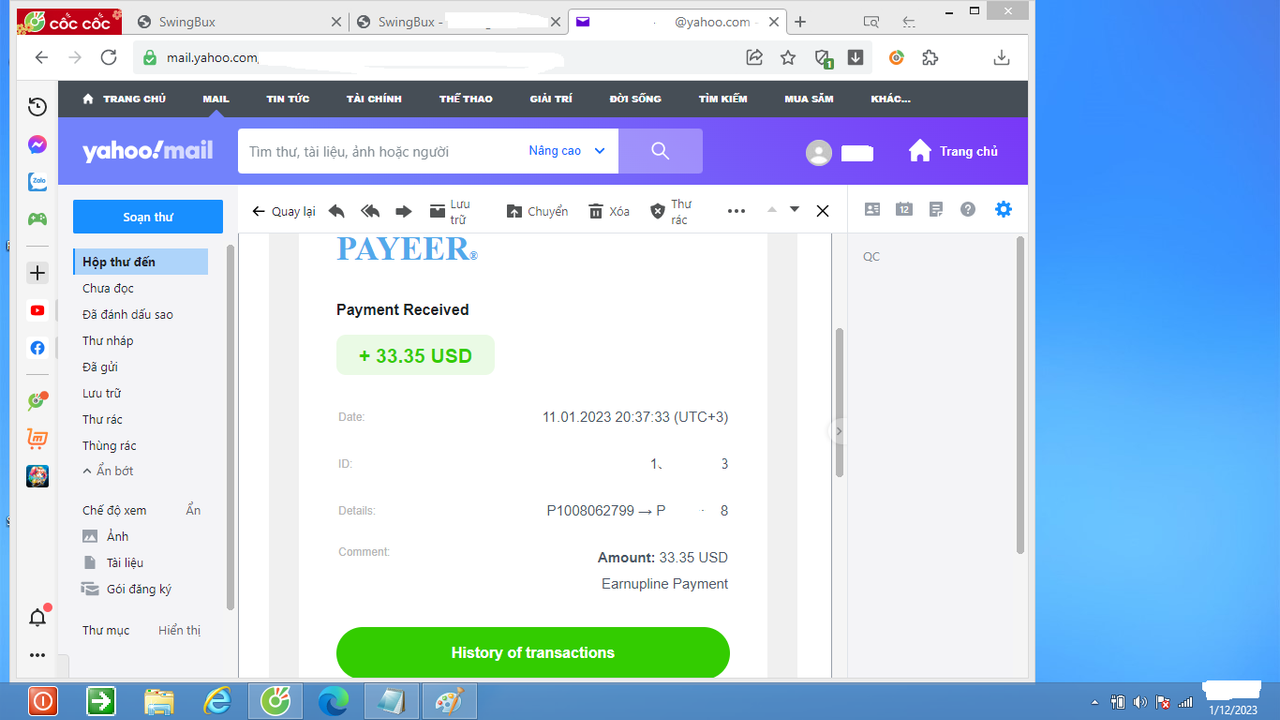Open a new browser tab
Viewport: 1280px width, 720px height.
pyautogui.click(x=800, y=22)
